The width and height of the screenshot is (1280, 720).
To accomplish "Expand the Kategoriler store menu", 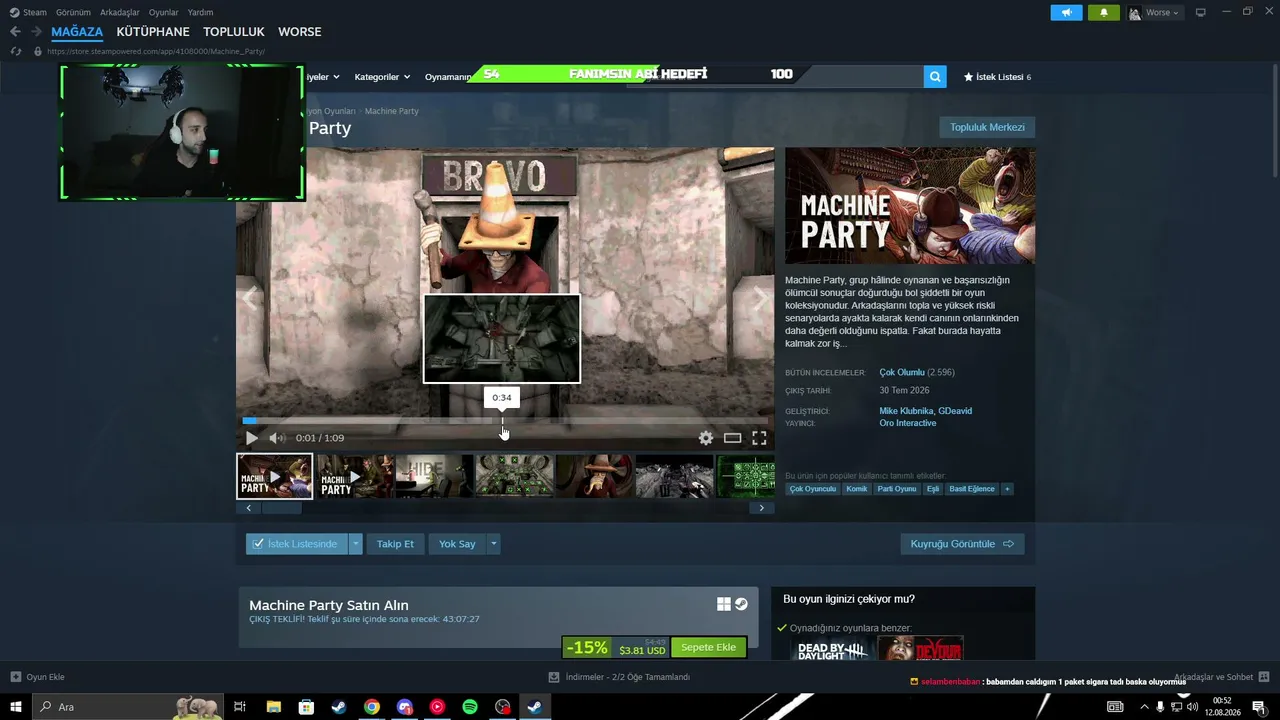I will pos(381,77).
